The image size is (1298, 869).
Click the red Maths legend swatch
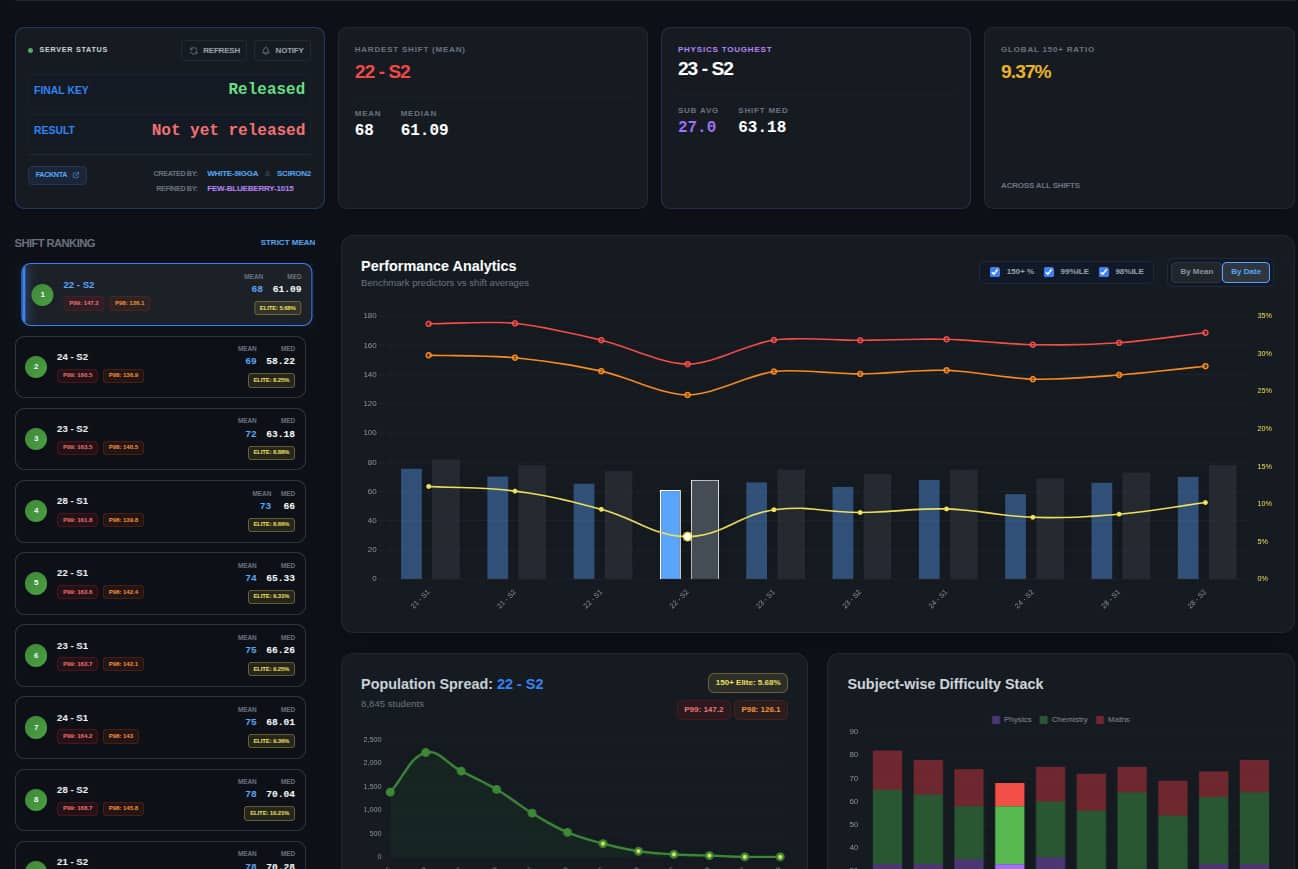pos(1100,719)
